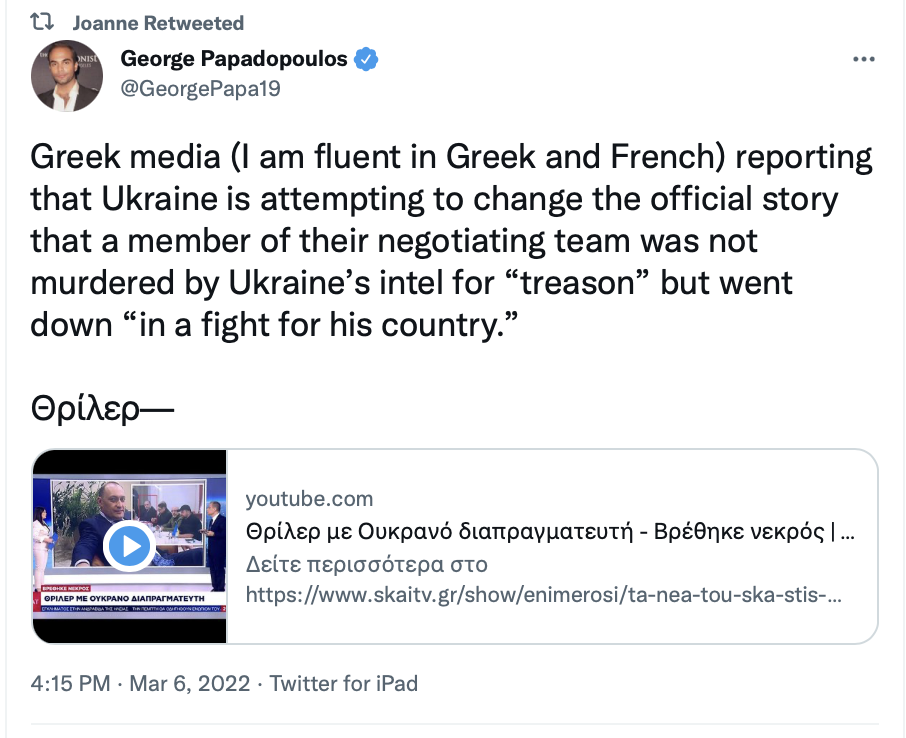
Task: Open the @GeorgePapa19 handle
Action: [200, 88]
